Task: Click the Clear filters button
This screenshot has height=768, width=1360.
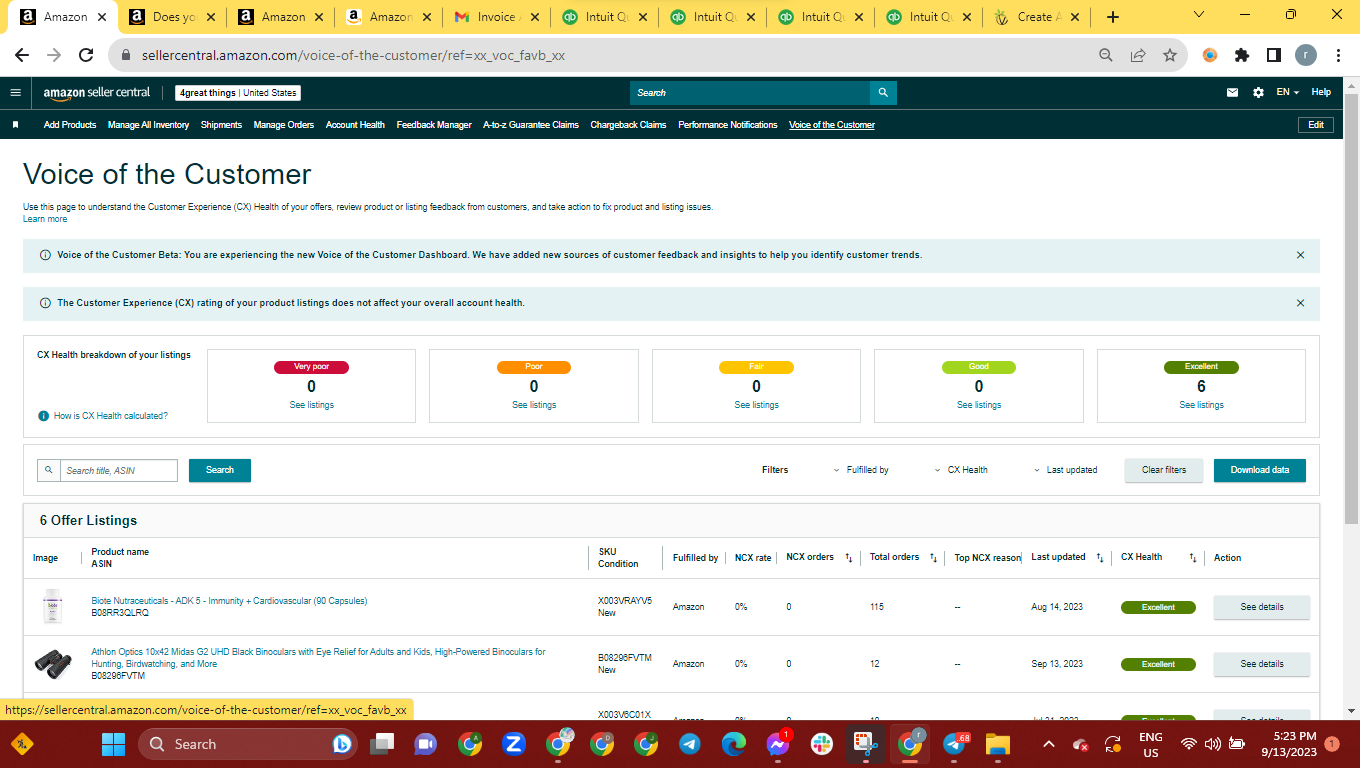Action: pos(1164,470)
